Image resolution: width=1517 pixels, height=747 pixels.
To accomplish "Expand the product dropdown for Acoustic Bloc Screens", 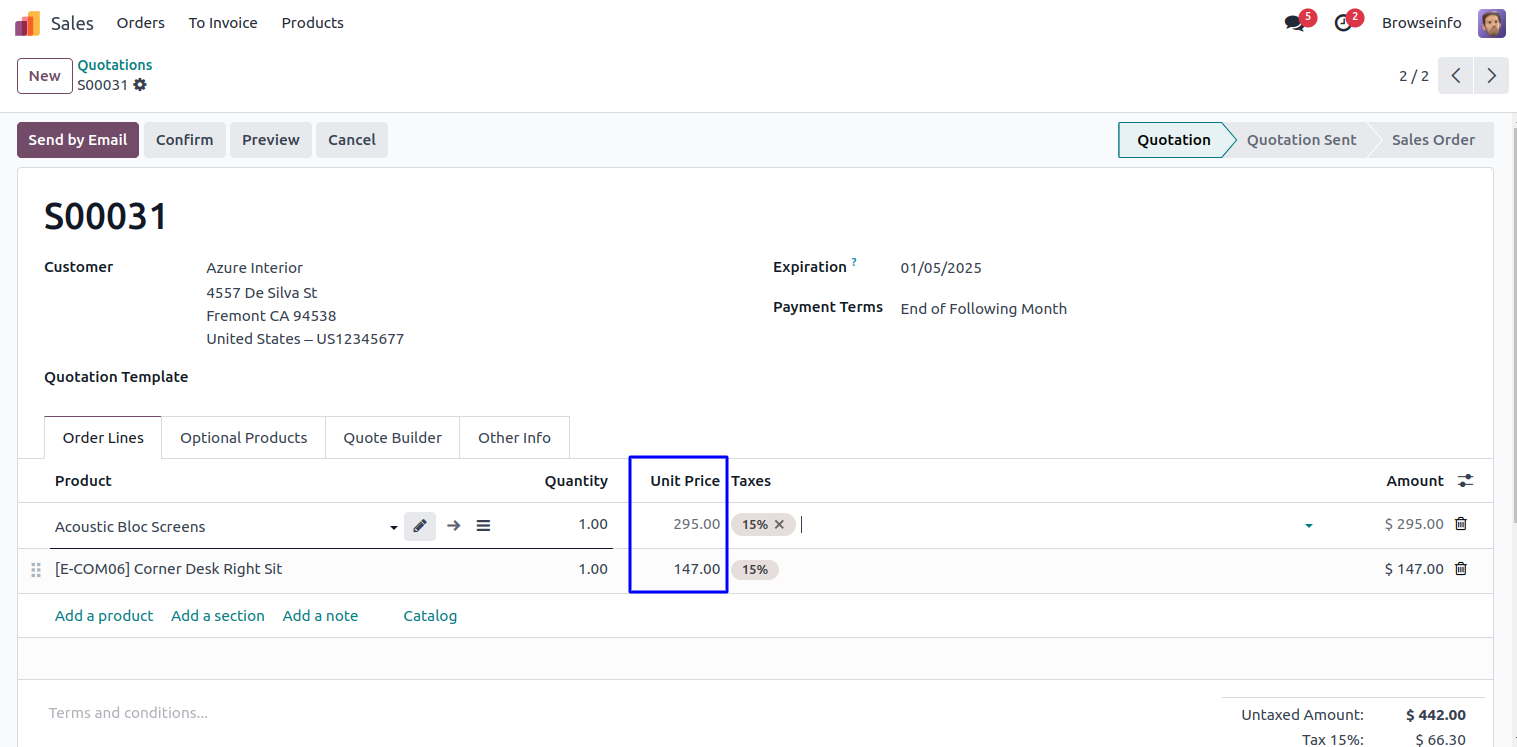I will point(394,527).
